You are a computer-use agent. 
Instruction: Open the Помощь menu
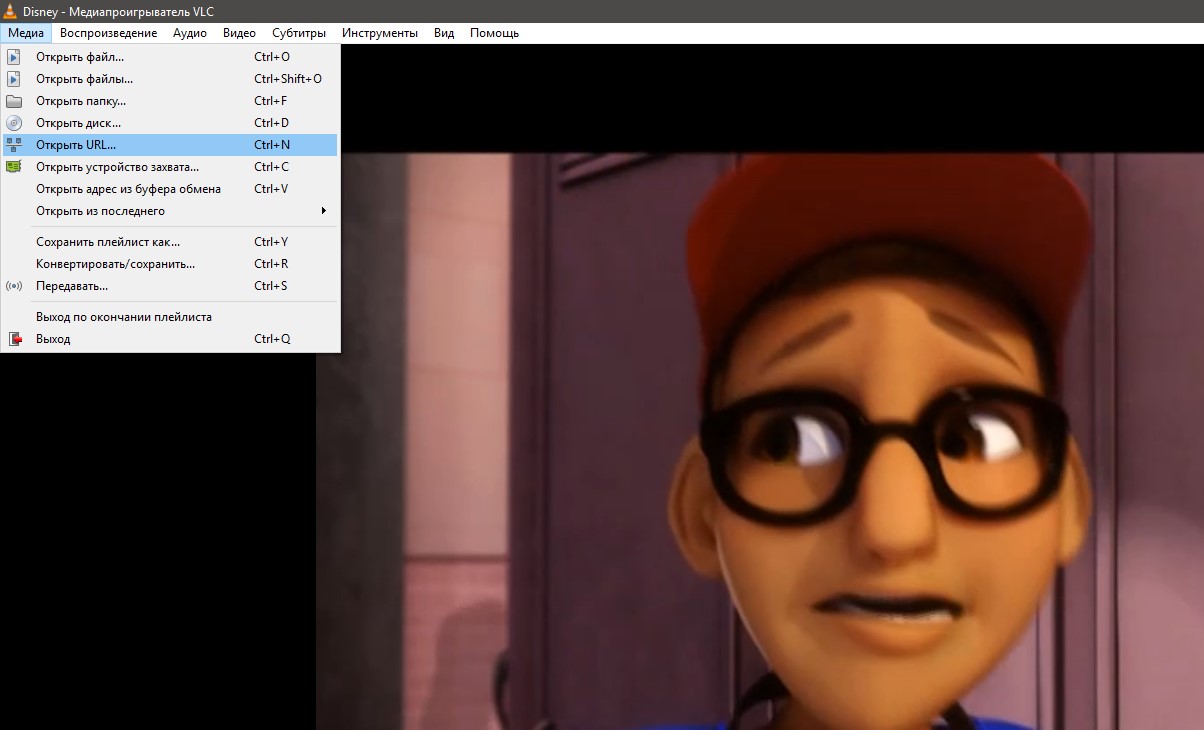tap(494, 33)
